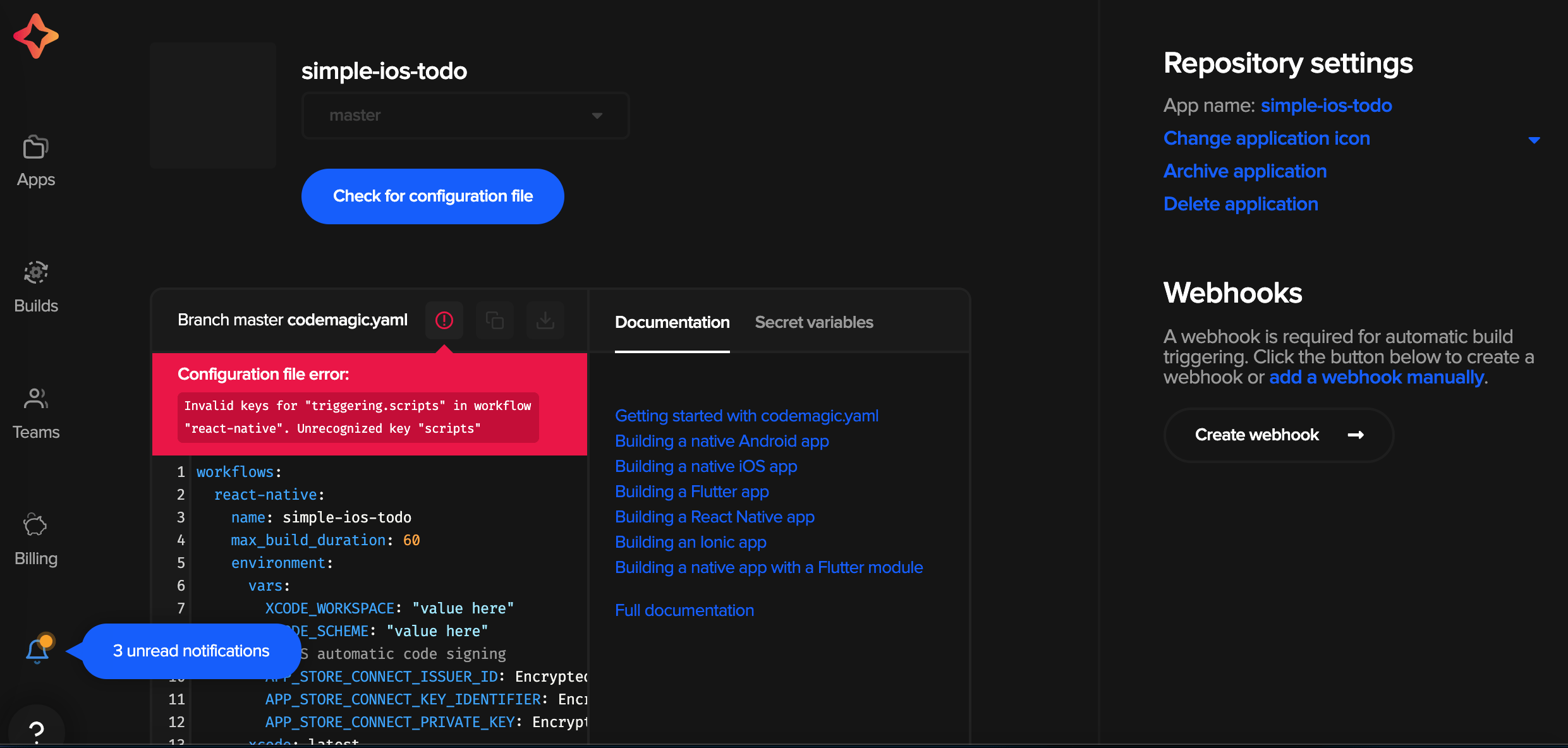
Task: Open Building an Ionic app link
Action: 691,542
